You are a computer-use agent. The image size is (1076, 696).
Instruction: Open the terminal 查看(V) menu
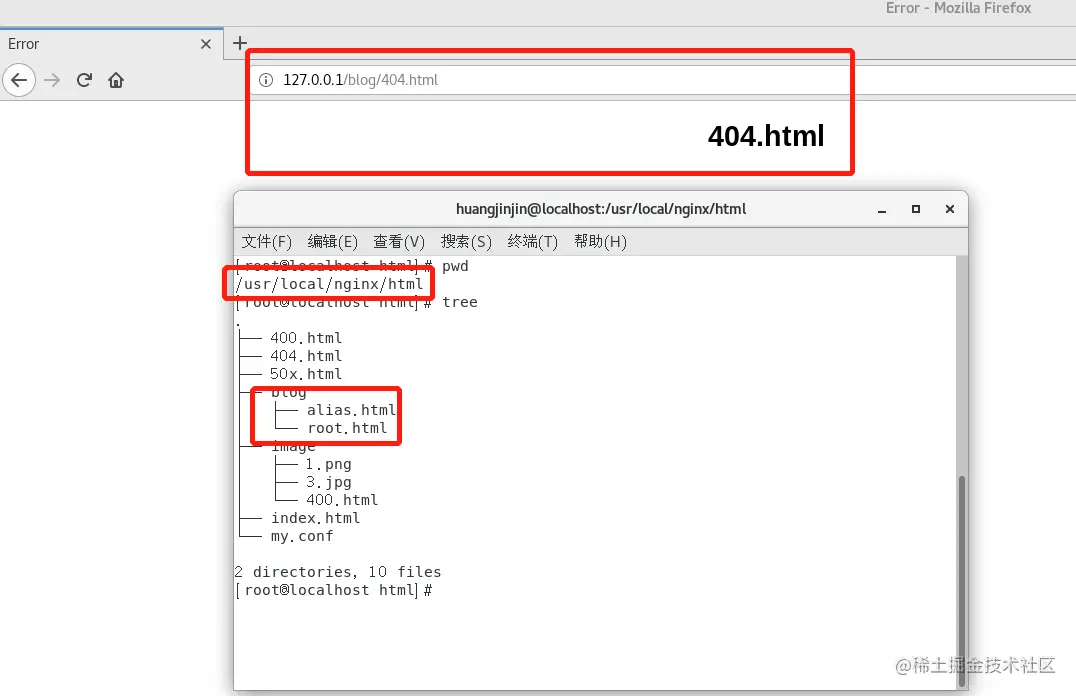point(399,242)
